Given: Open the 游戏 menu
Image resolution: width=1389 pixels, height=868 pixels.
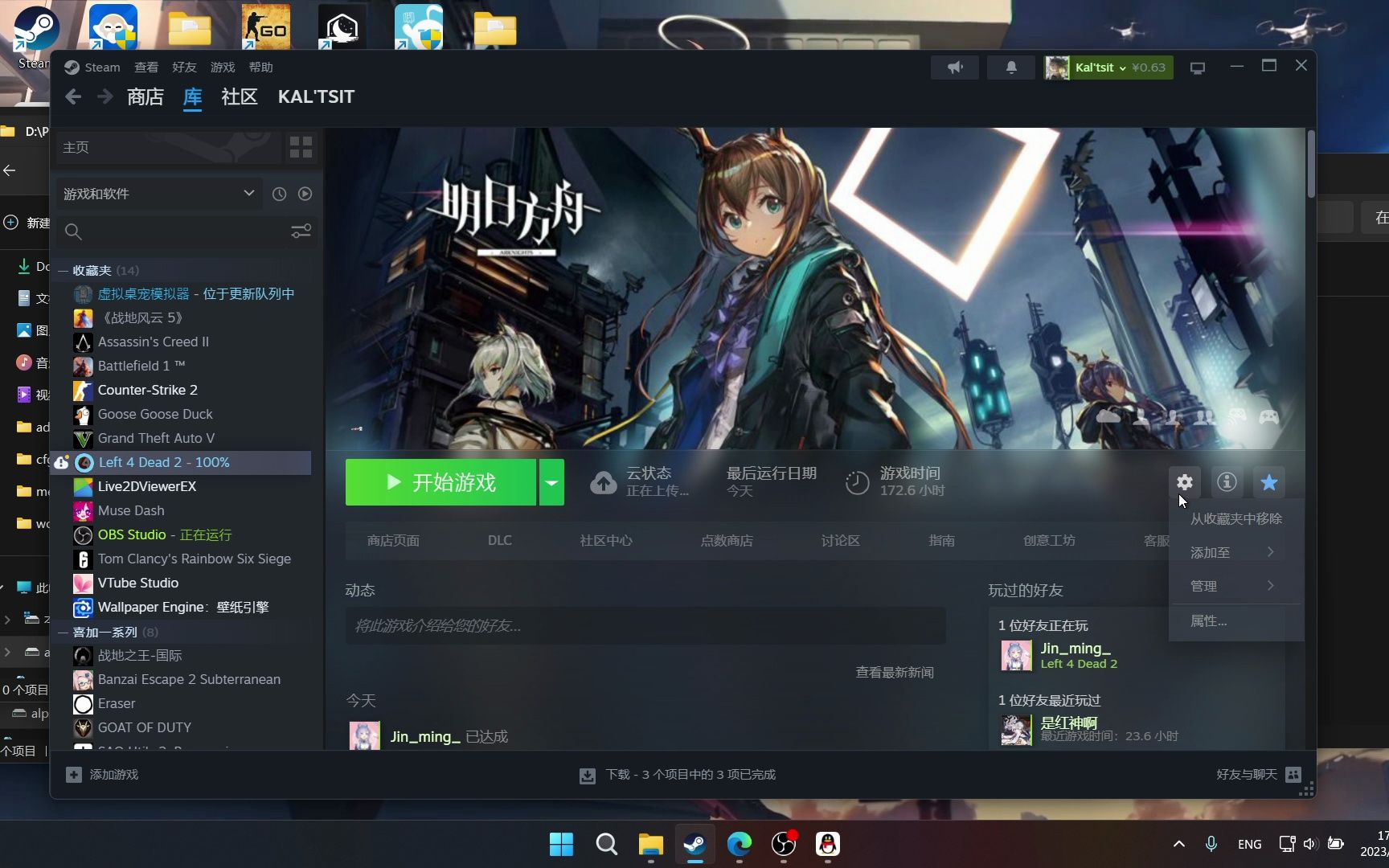Looking at the screenshot, I should pyautogui.click(x=223, y=68).
